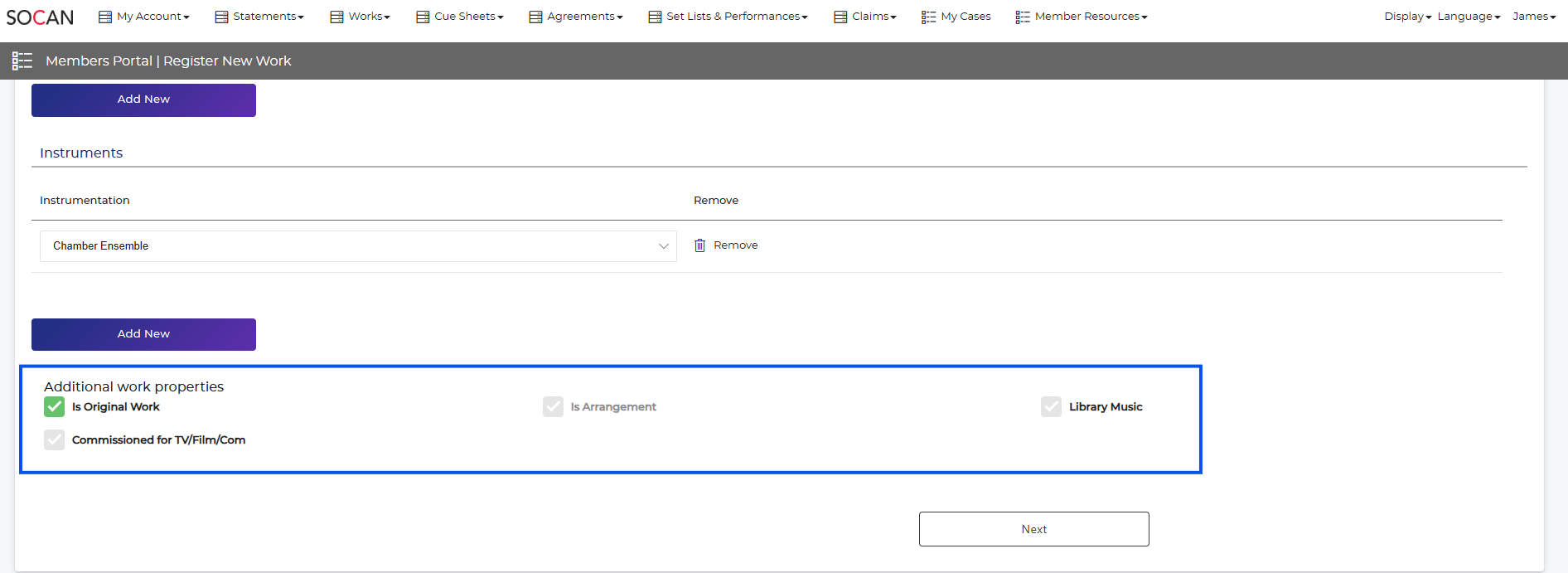Viewport: 1568px width, 573px height.
Task: Open the James user dropdown
Action: coord(1533,17)
